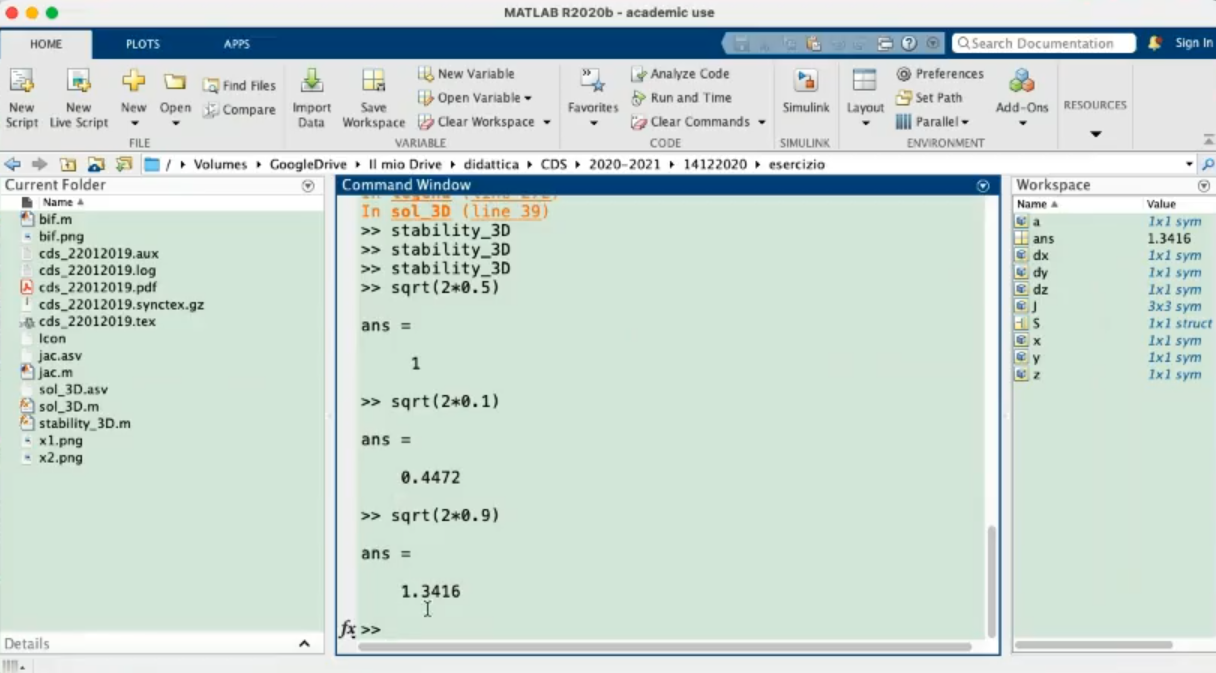
Task: Click the Analyze Code button
Action: click(x=680, y=74)
